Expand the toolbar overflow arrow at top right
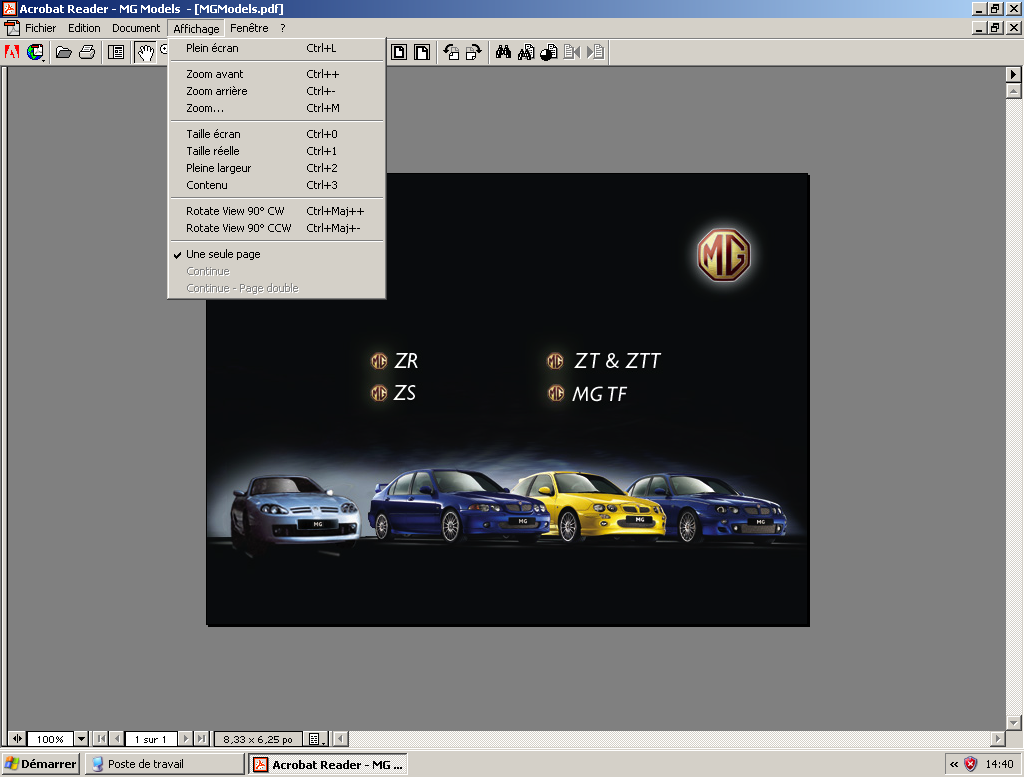The height and width of the screenshot is (777, 1024). tap(1013, 74)
